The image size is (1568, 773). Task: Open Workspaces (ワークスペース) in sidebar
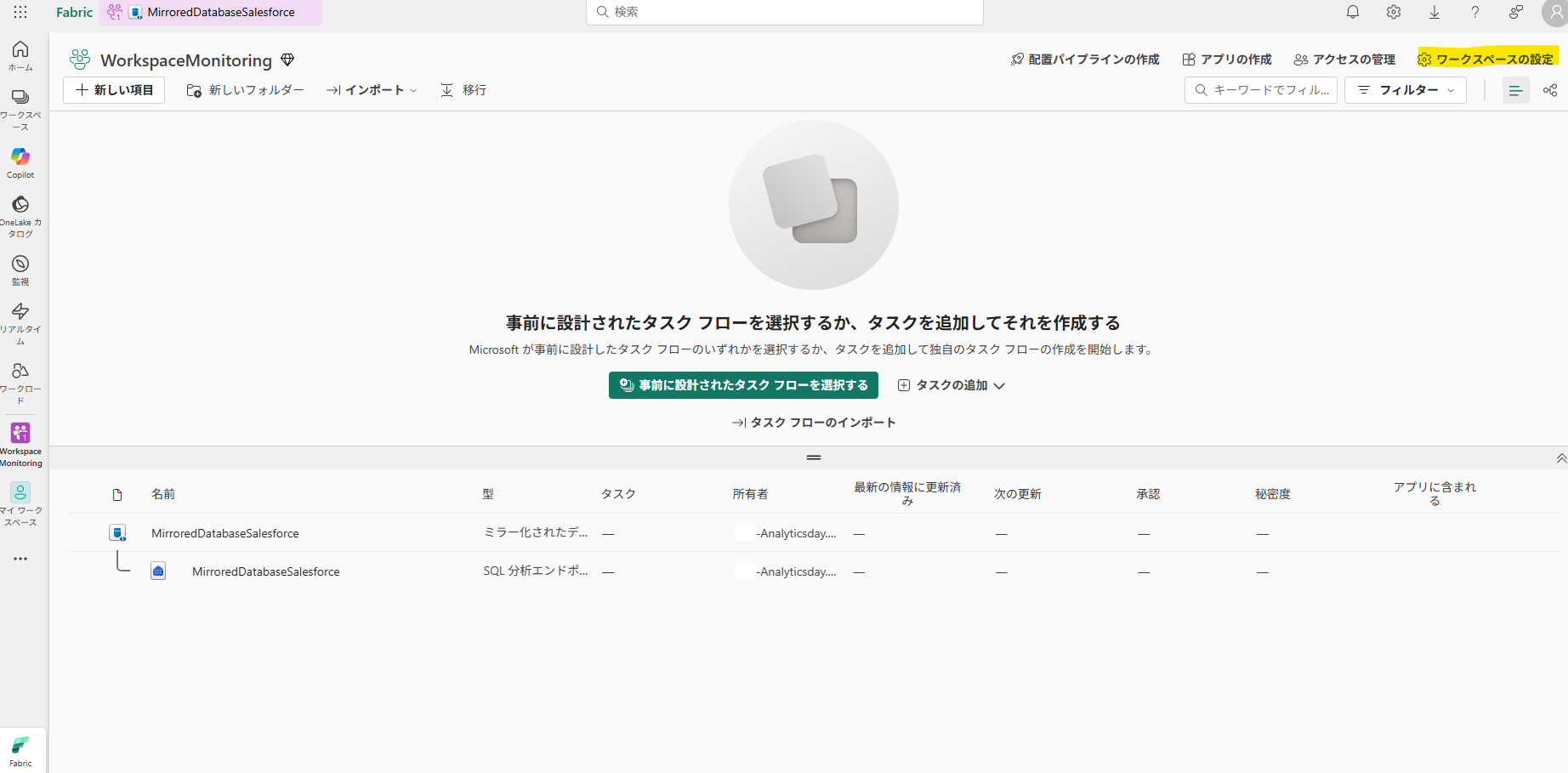click(x=20, y=109)
